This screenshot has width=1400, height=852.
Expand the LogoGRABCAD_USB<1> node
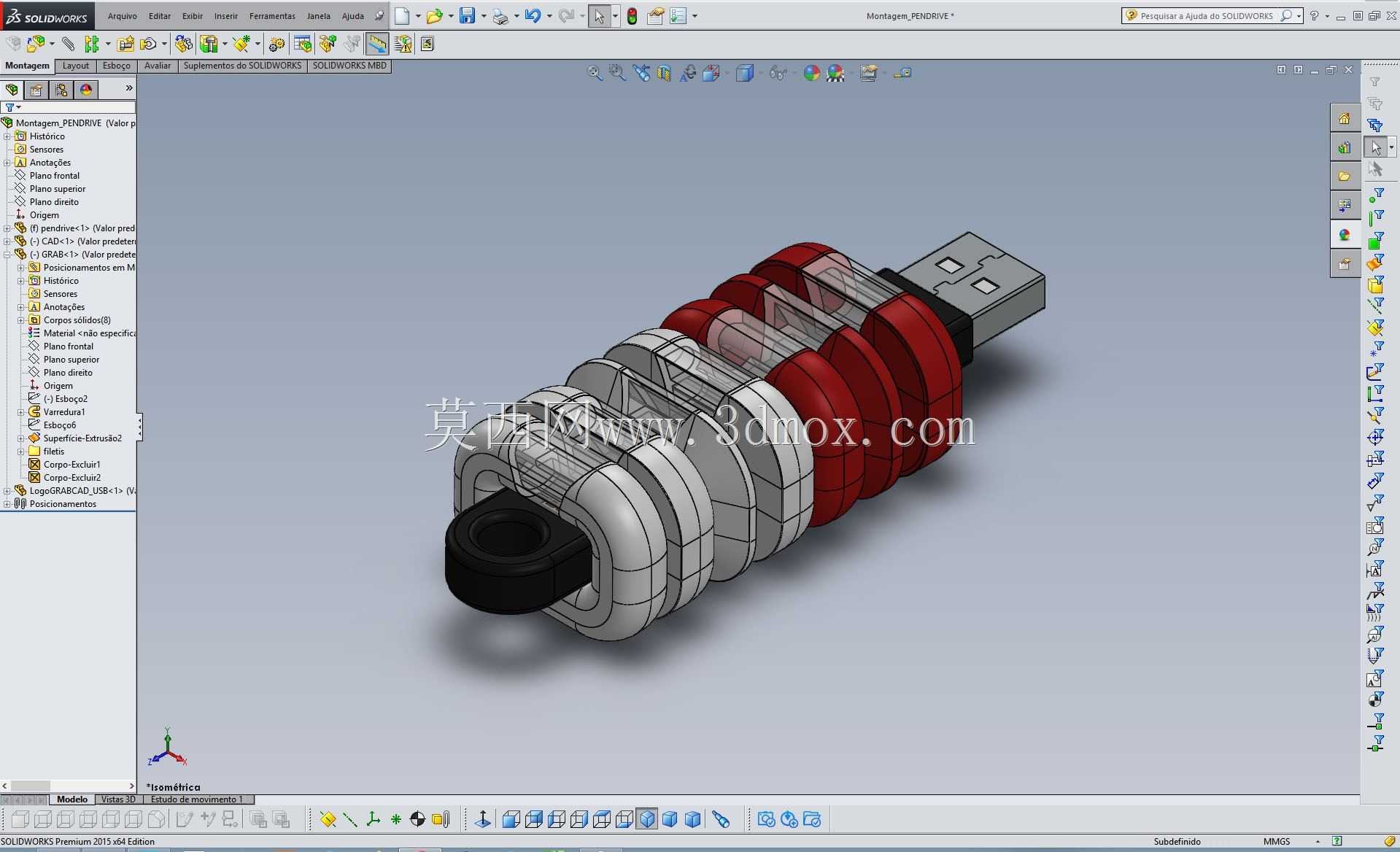tap(7, 491)
